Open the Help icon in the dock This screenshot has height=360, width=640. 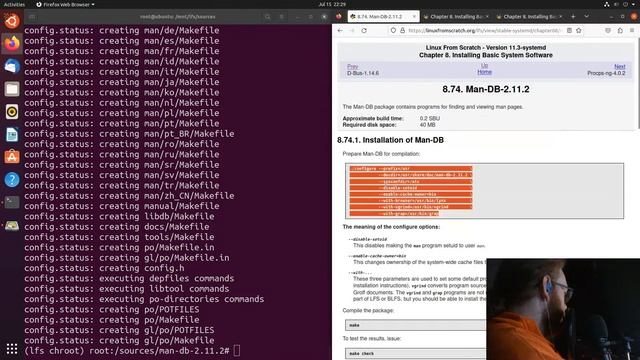12,180
